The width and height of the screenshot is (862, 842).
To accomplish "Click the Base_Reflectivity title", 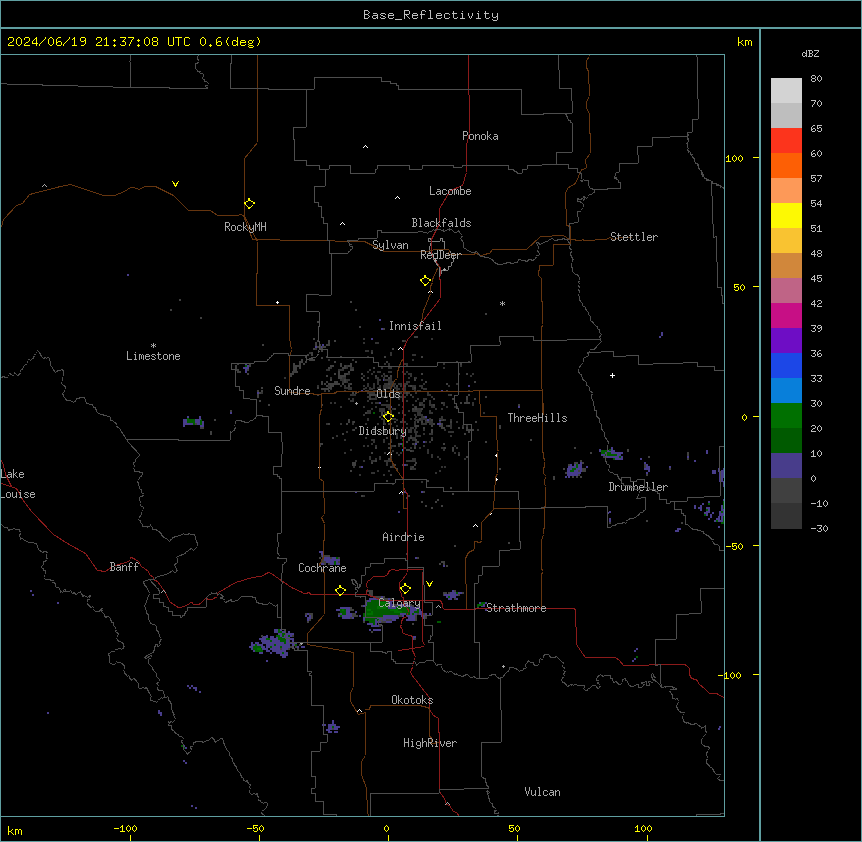I will point(431,15).
